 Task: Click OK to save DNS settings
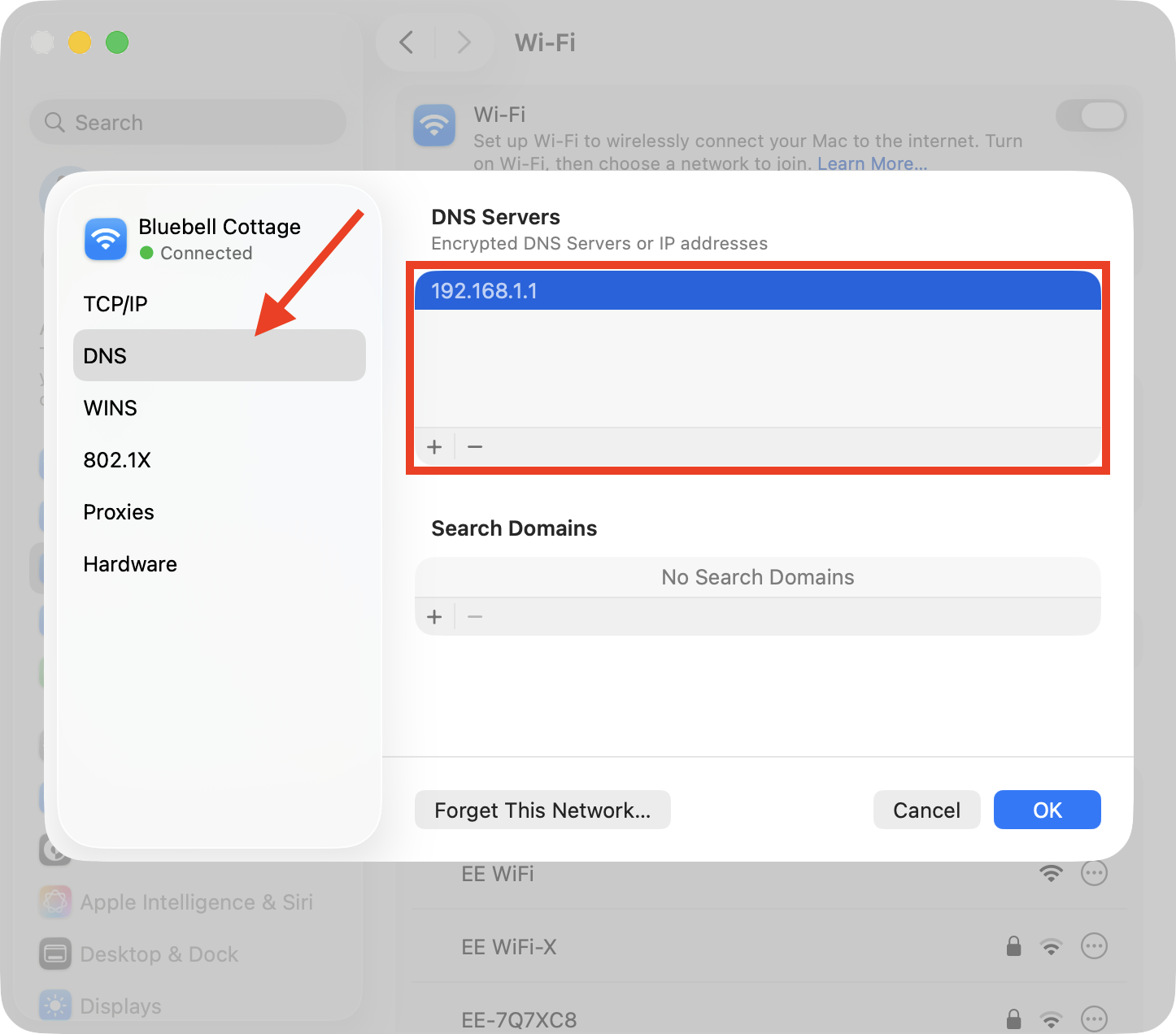[x=1047, y=810]
